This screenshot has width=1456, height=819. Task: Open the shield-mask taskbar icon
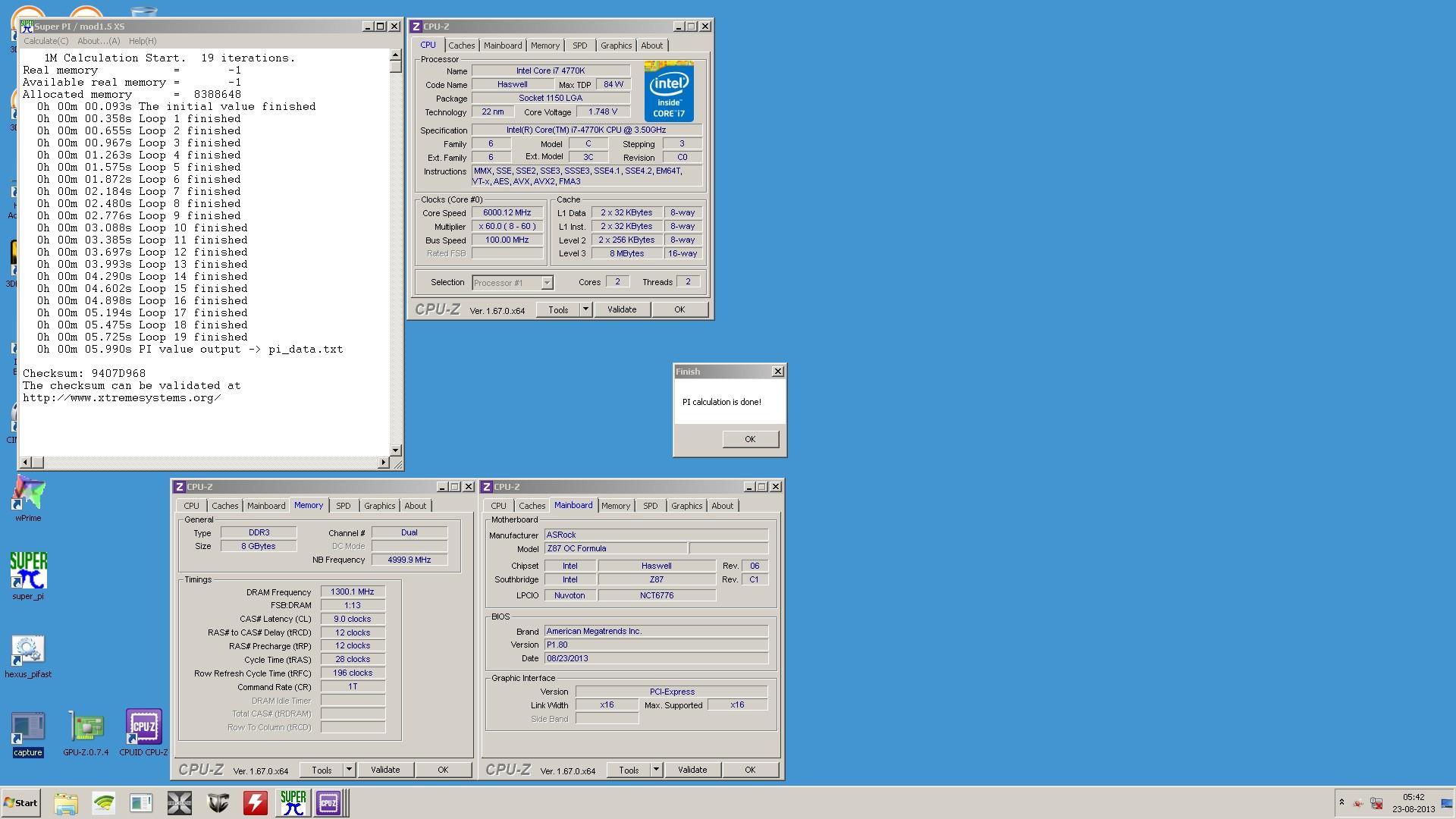pyautogui.click(x=218, y=803)
